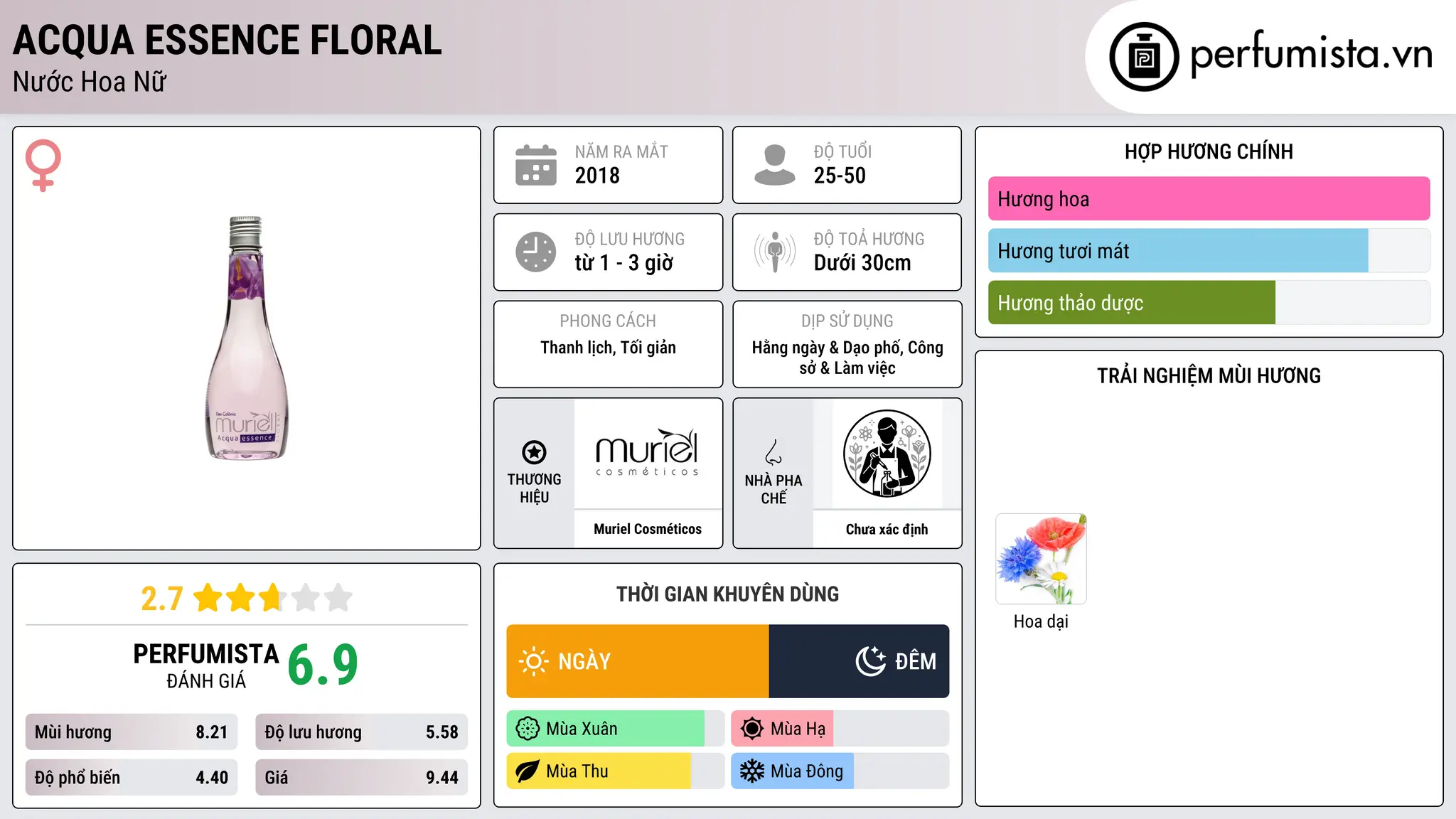Click the star badge icon above Thương hiệu
Image resolution: width=1456 pixels, height=819 pixels.
(x=535, y=452)
